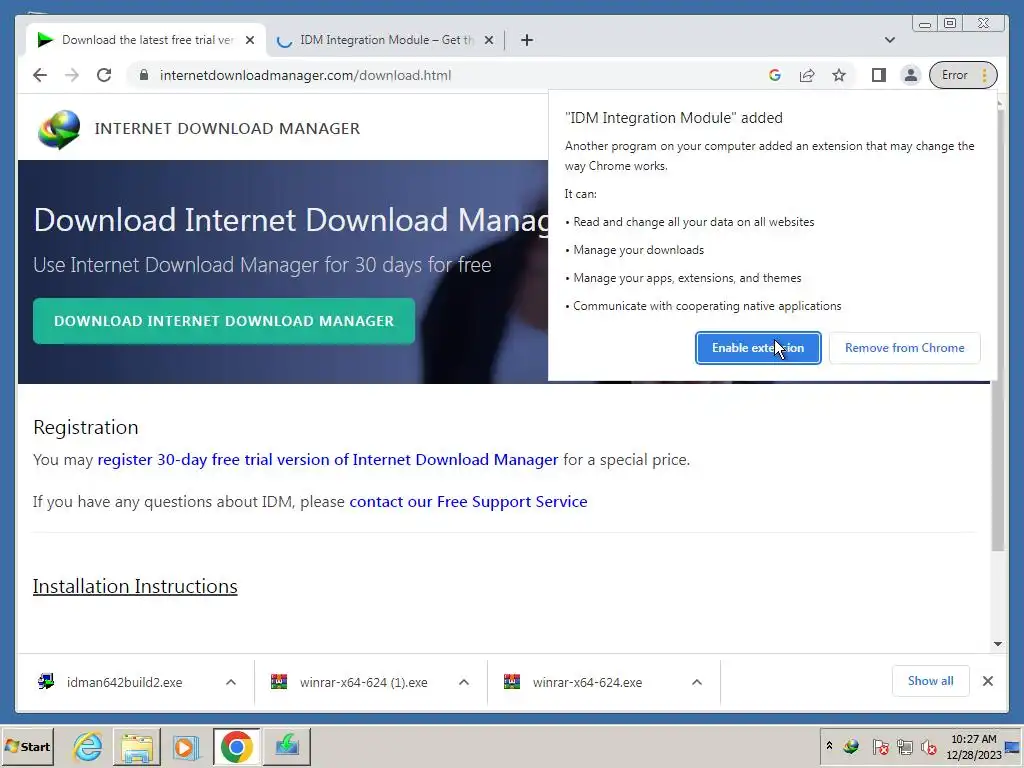Screen dimensions: 1024x768
Task: Click Enable extension button
Action: 758,347
